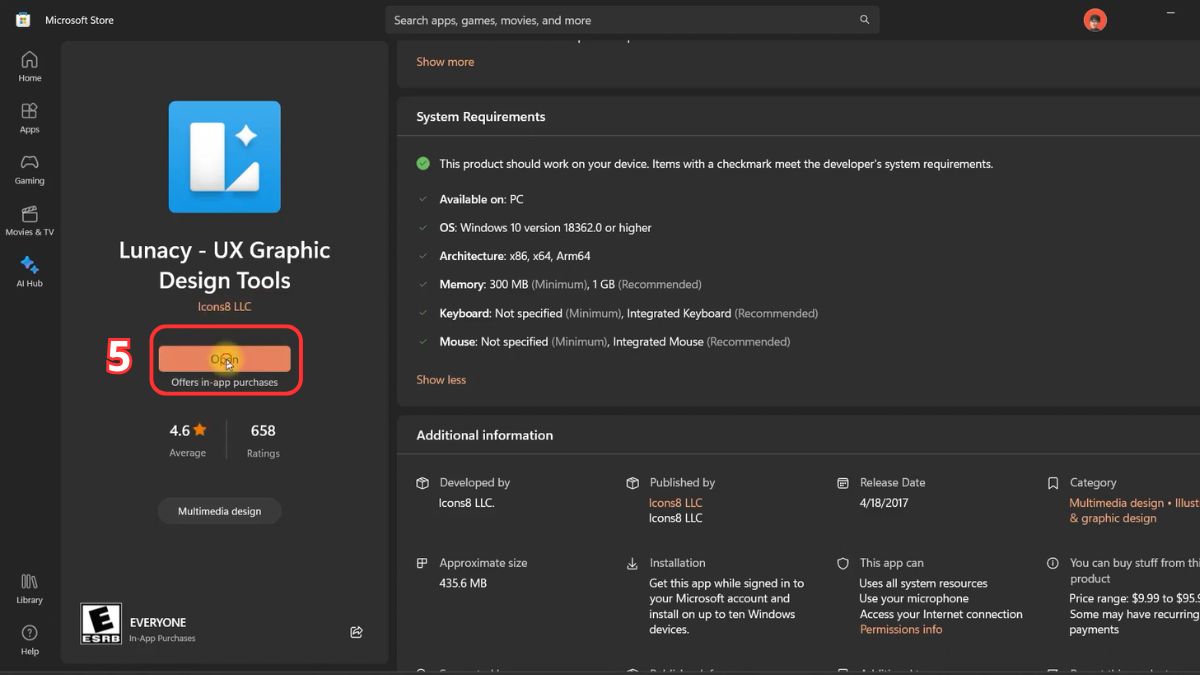Click the System Requirements heading
The width and height of the screenshot is (1200, 675).
click(481, 117)
